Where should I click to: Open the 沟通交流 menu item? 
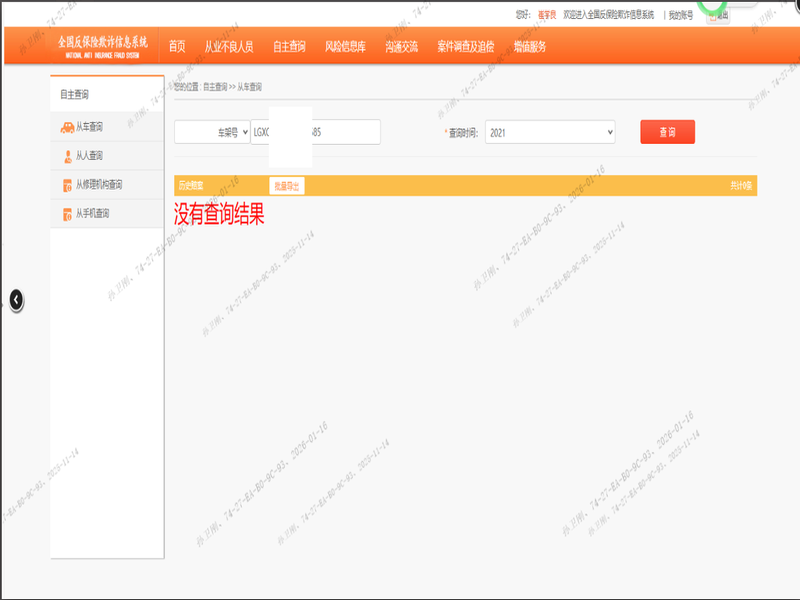click(401, 47)
